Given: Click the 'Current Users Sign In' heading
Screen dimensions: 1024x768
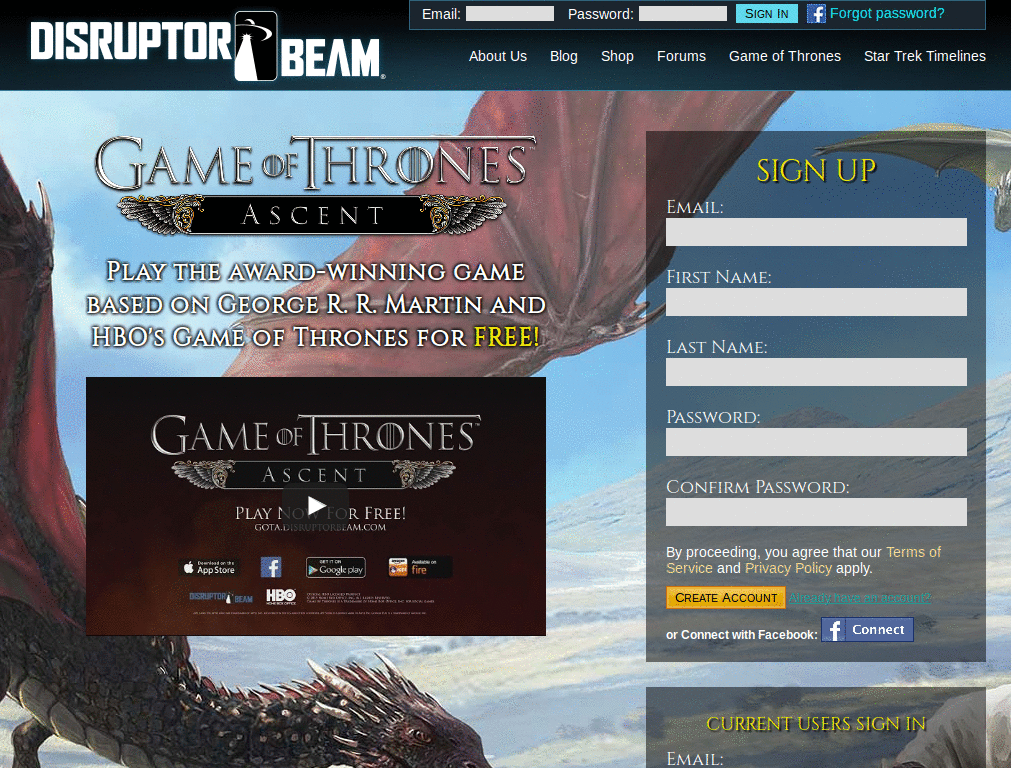Looking at the screenshot, I should point(816,724).
